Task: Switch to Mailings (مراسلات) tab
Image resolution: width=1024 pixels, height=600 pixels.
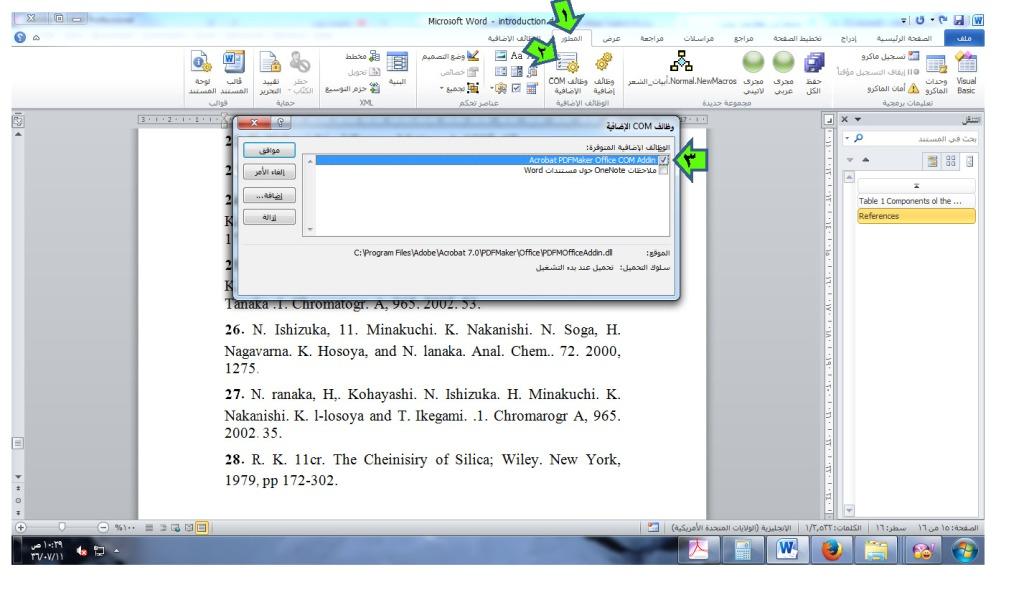Action: (x=698, y=39)
